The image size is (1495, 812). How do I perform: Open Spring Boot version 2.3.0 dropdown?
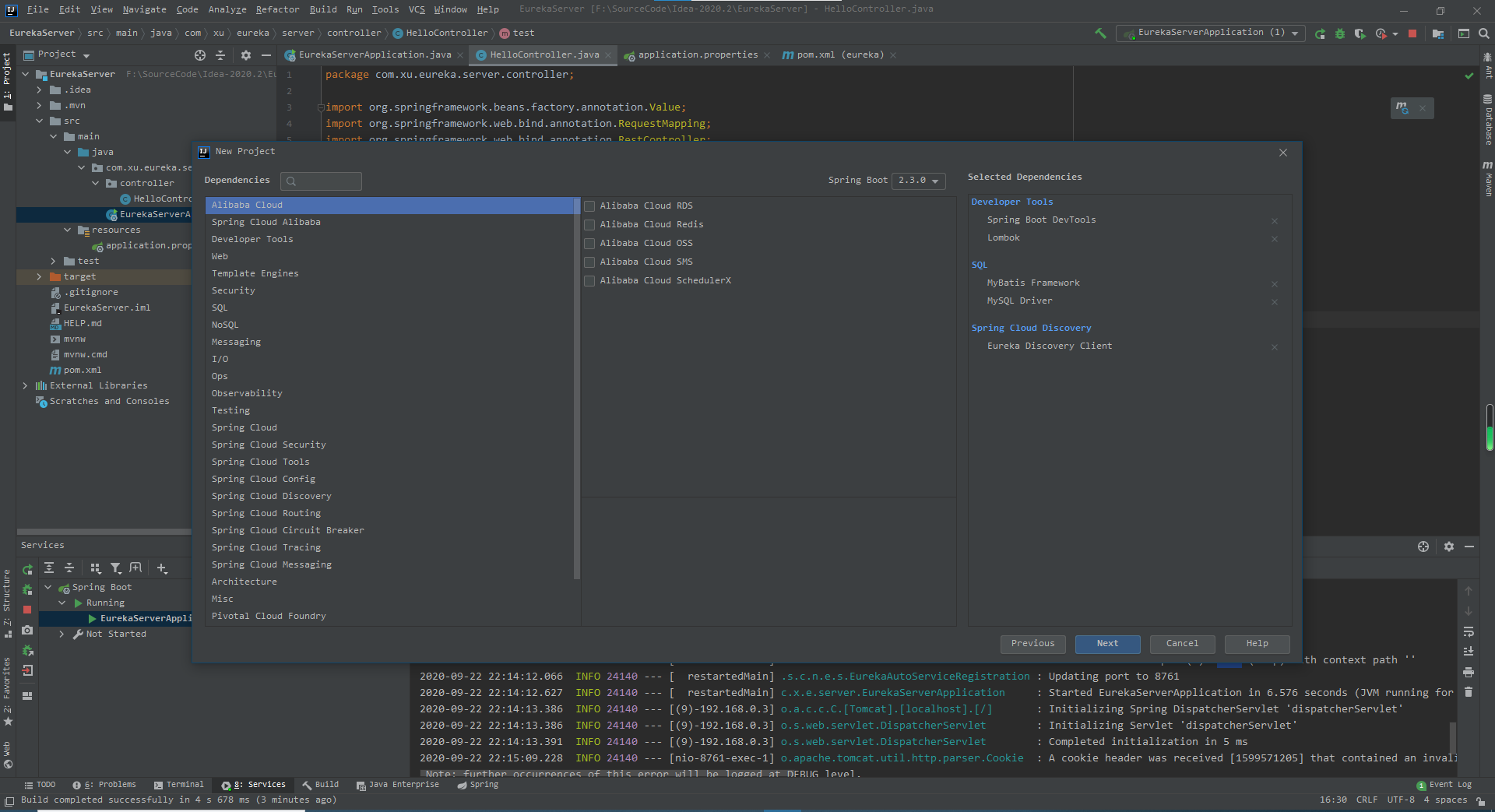coord(919,181)
